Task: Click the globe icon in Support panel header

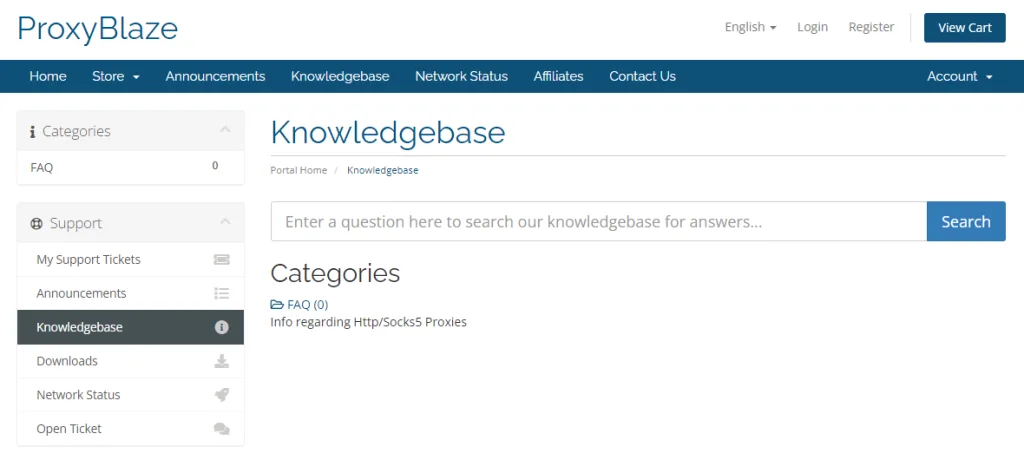Action: 37,224
